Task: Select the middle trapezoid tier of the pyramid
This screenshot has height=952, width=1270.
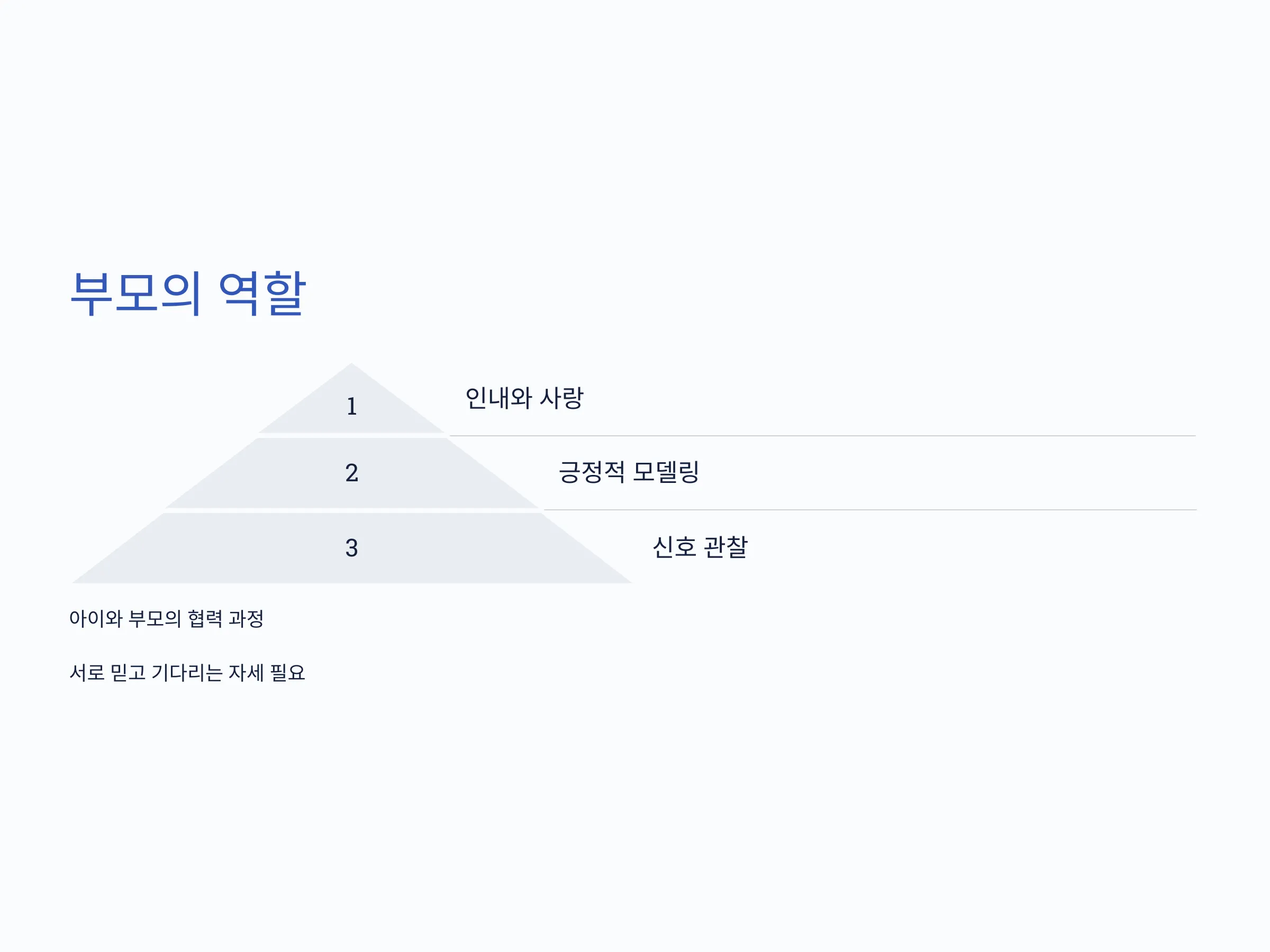Action: [x=351, y=473]
